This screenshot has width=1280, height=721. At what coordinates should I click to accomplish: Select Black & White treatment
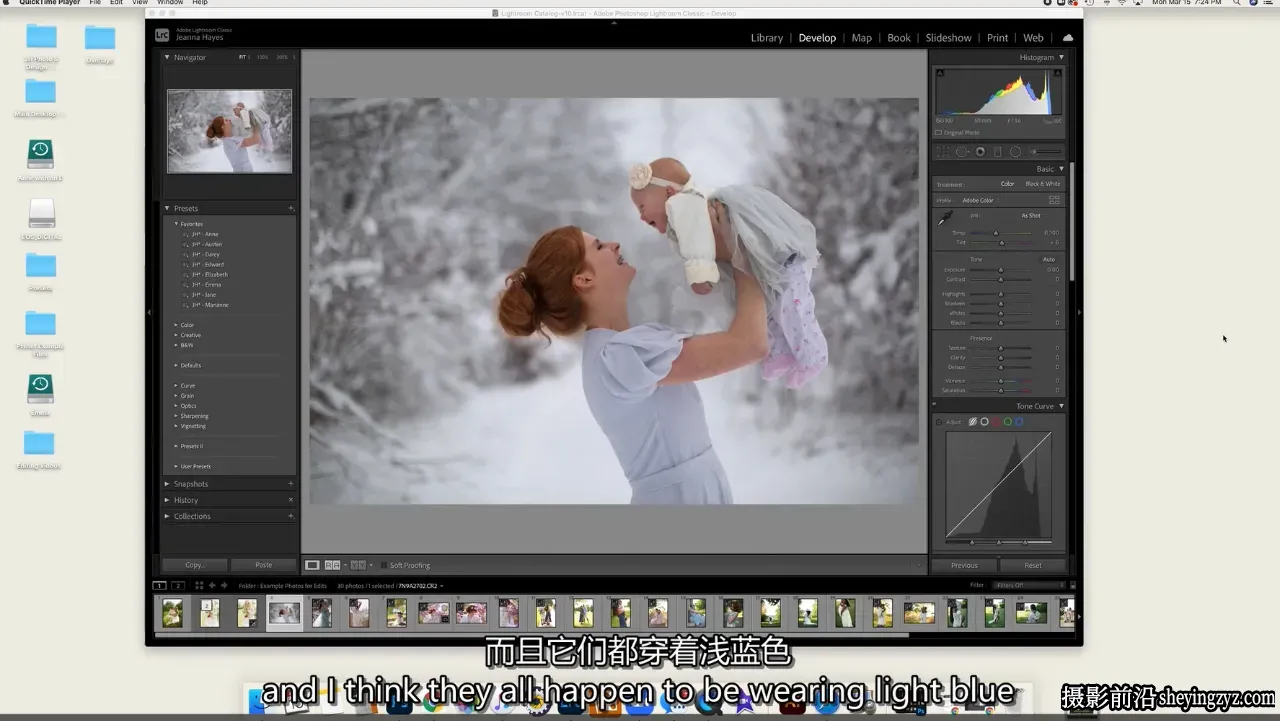1043,184
